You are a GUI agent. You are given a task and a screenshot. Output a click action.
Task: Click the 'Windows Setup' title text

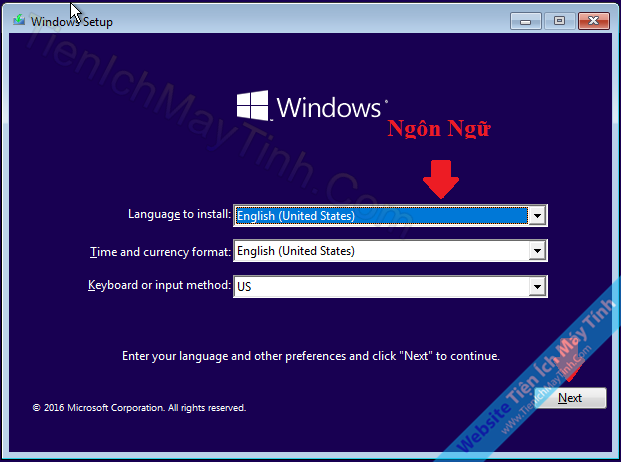point(72,21)
